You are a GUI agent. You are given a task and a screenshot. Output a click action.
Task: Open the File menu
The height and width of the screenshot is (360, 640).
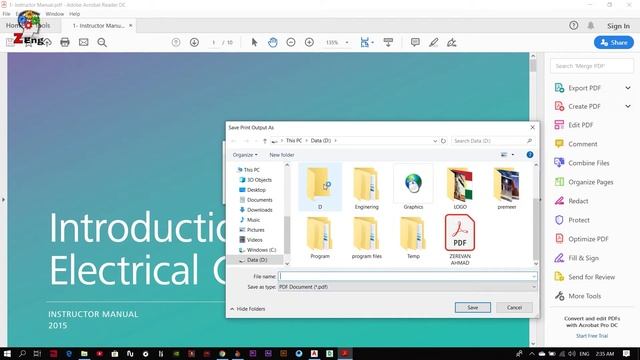pos(7,14)
